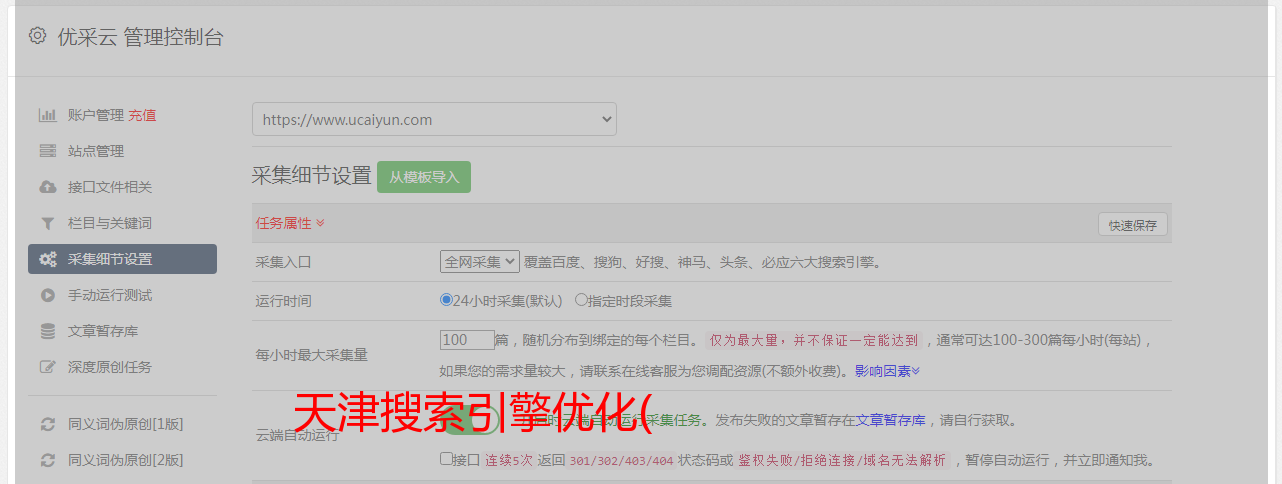Click the edit icon for 深度原创任务
This screenshot has width=1282, height=484.
47,367
